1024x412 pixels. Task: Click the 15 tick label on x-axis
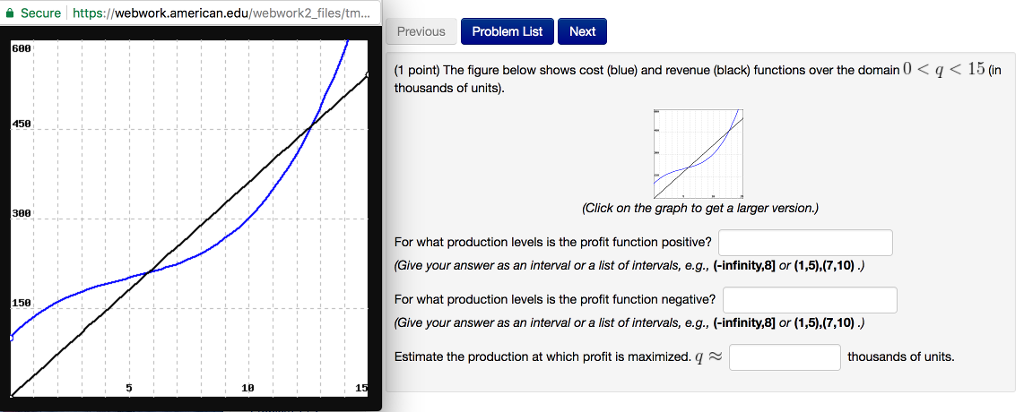coord(362,386)
